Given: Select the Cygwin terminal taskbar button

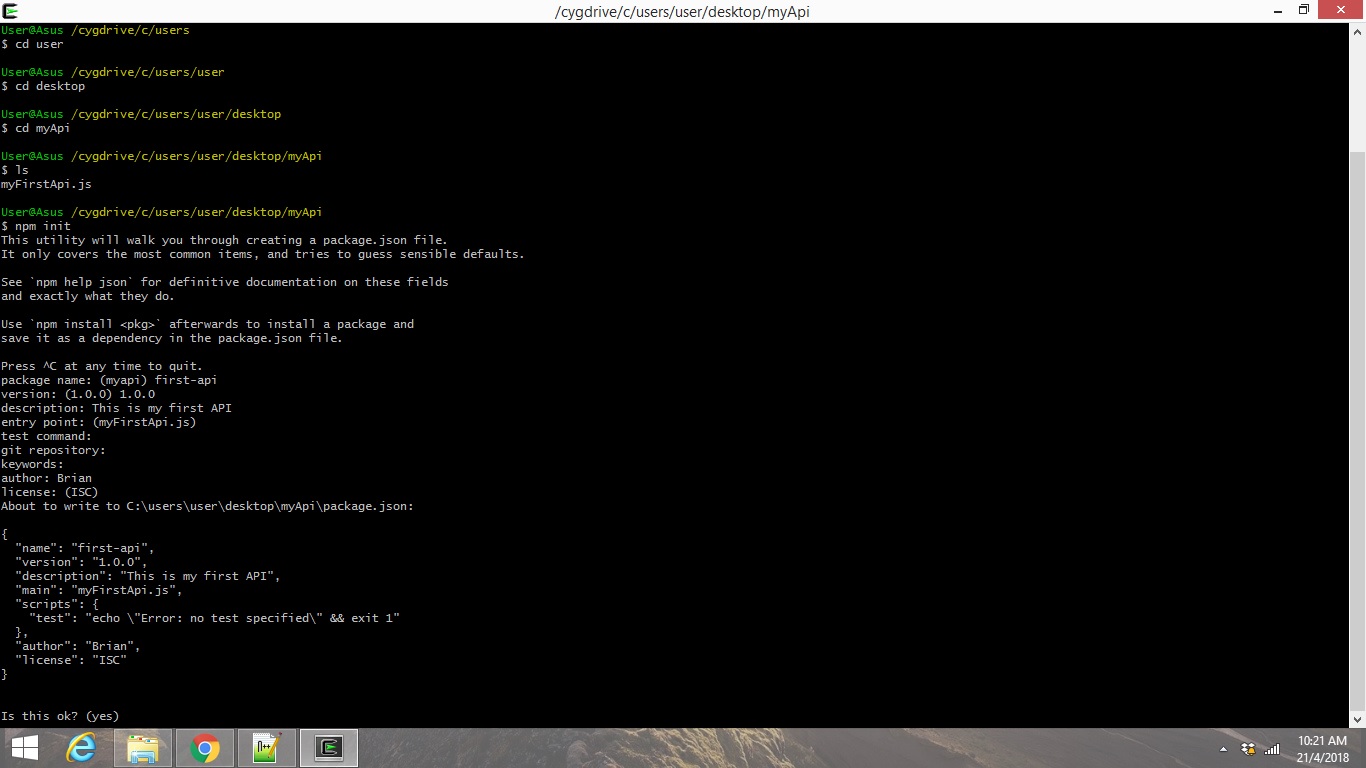Looking at the screenshot, I should (329, 748).
